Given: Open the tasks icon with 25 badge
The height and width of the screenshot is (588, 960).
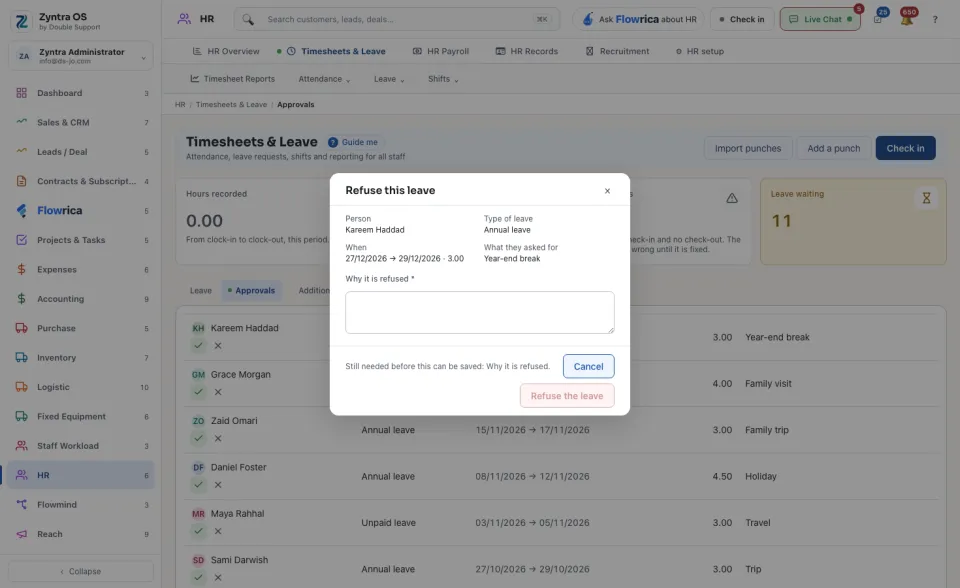Looking at the screenshot, I should click(x=879, y=20).
